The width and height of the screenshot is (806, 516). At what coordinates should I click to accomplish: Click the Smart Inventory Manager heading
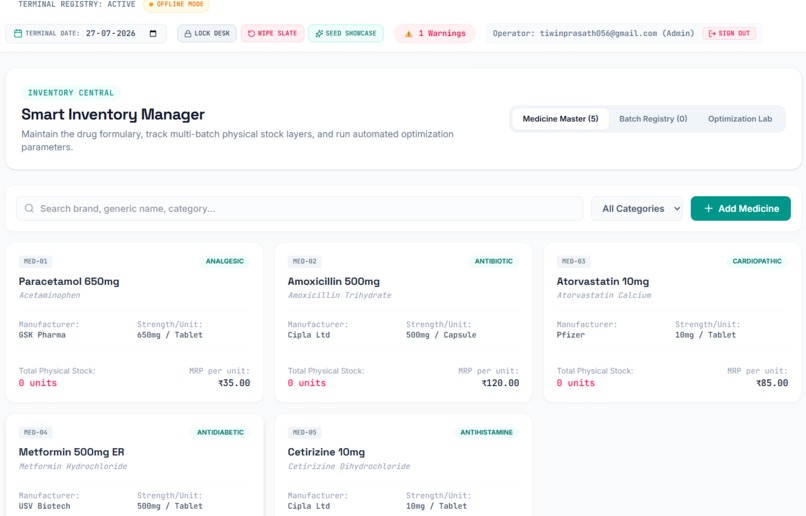113,114
